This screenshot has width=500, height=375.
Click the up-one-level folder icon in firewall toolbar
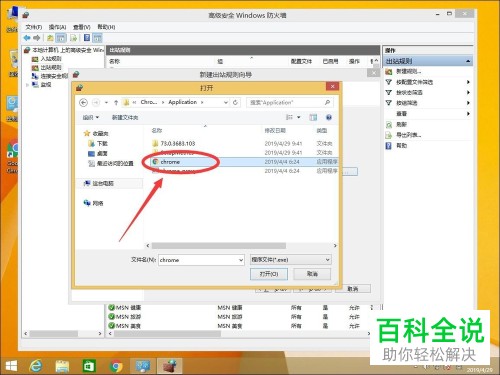tap(50, 38)
